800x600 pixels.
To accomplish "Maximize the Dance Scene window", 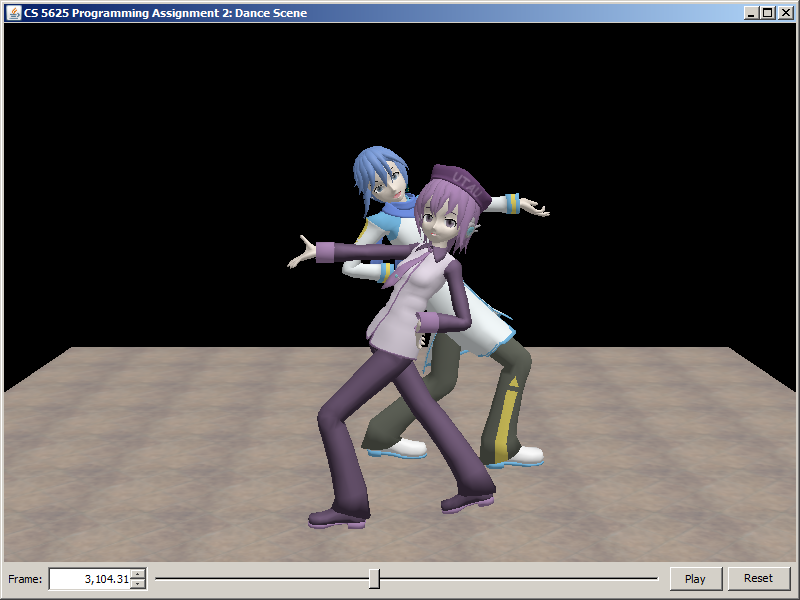I will tap(767, 13).
